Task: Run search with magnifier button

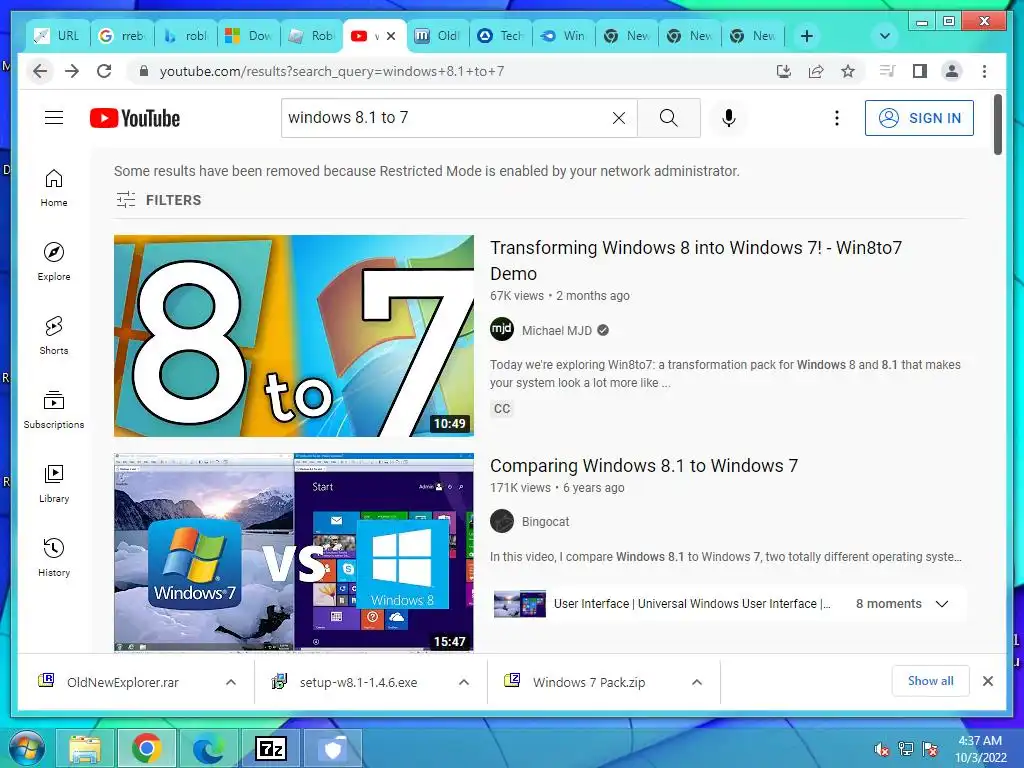Action: tap(668, 118)
